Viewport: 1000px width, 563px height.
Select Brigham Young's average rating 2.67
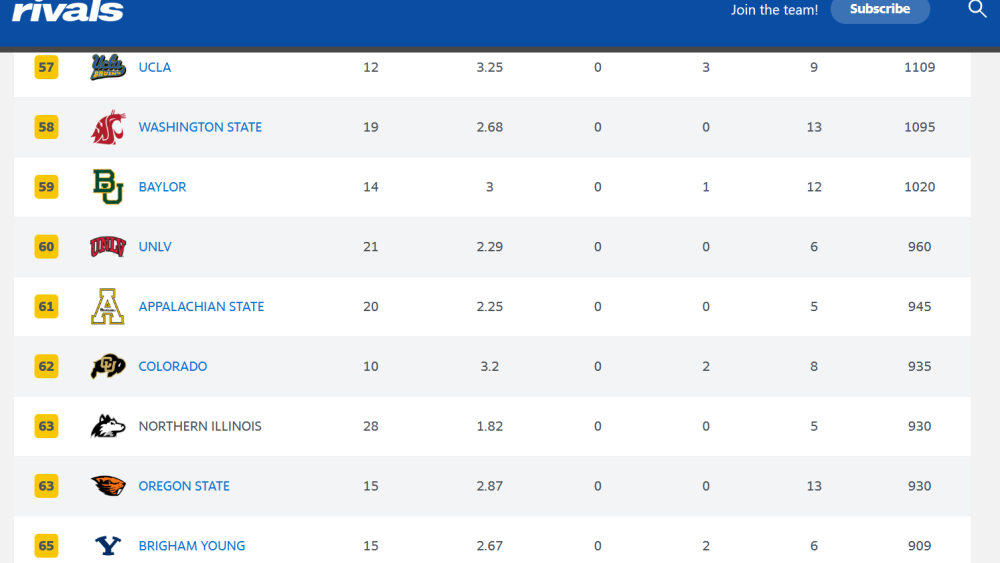(x=490, y=546)
